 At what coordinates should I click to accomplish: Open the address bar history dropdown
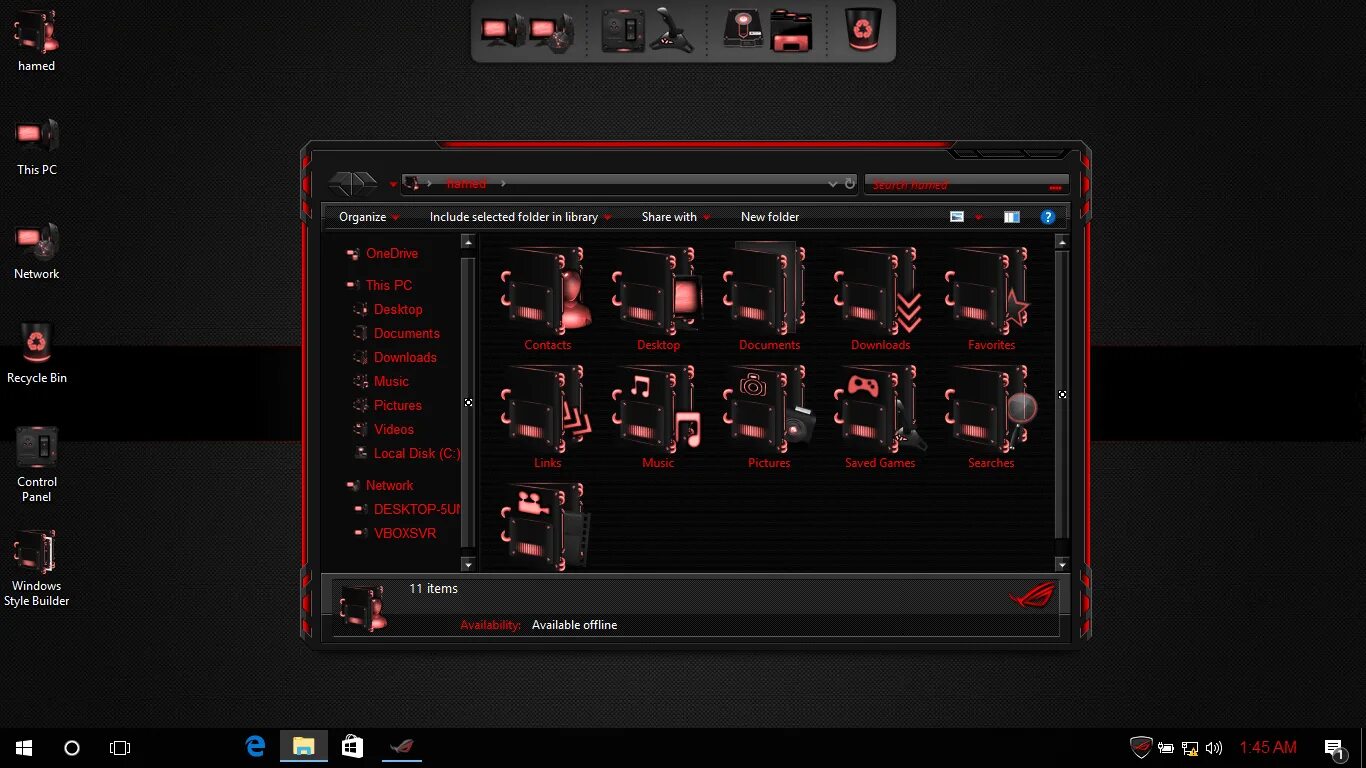point(833,183)
